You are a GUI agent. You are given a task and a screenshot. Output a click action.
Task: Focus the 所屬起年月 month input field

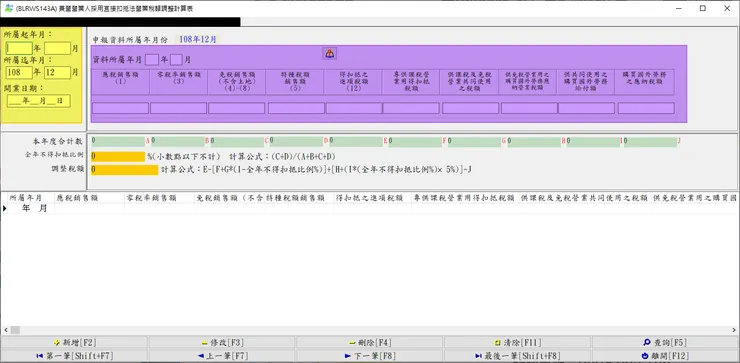click(58, 48)
